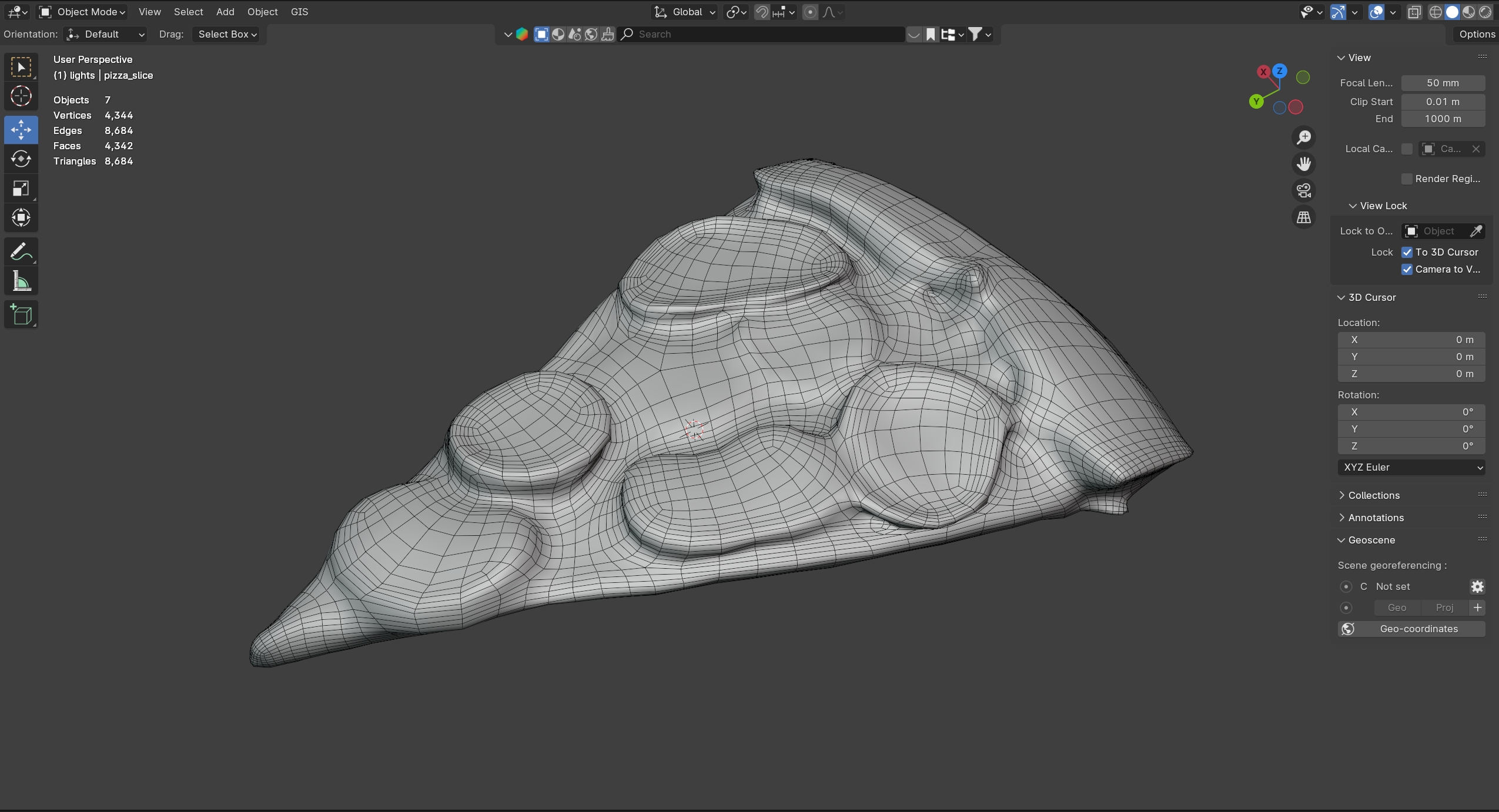Image resolution: width=1499 pixels, height=812 pixels.
Task: Open the XYZ Euler rotation dropdown
Action: (1411, 467)
